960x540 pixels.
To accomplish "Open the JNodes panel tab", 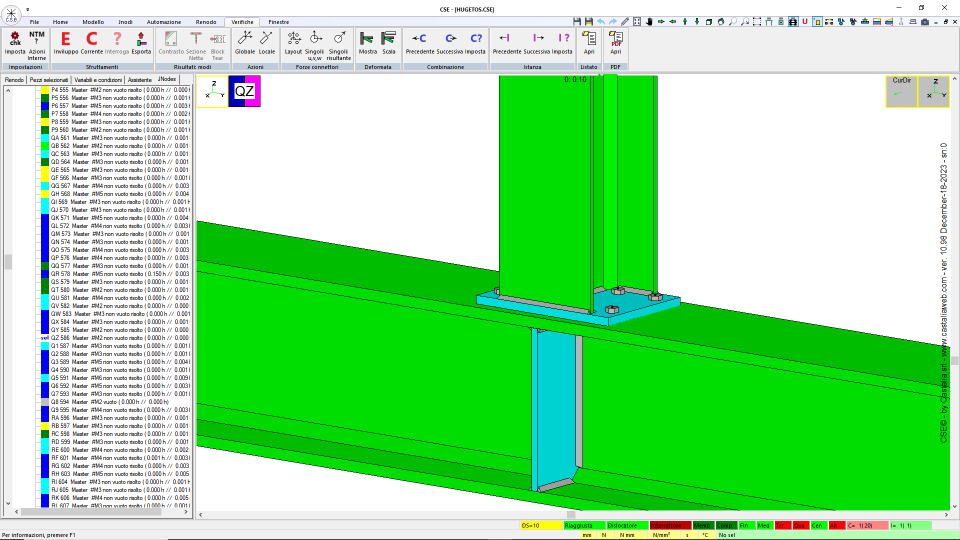I will point(167,80).
